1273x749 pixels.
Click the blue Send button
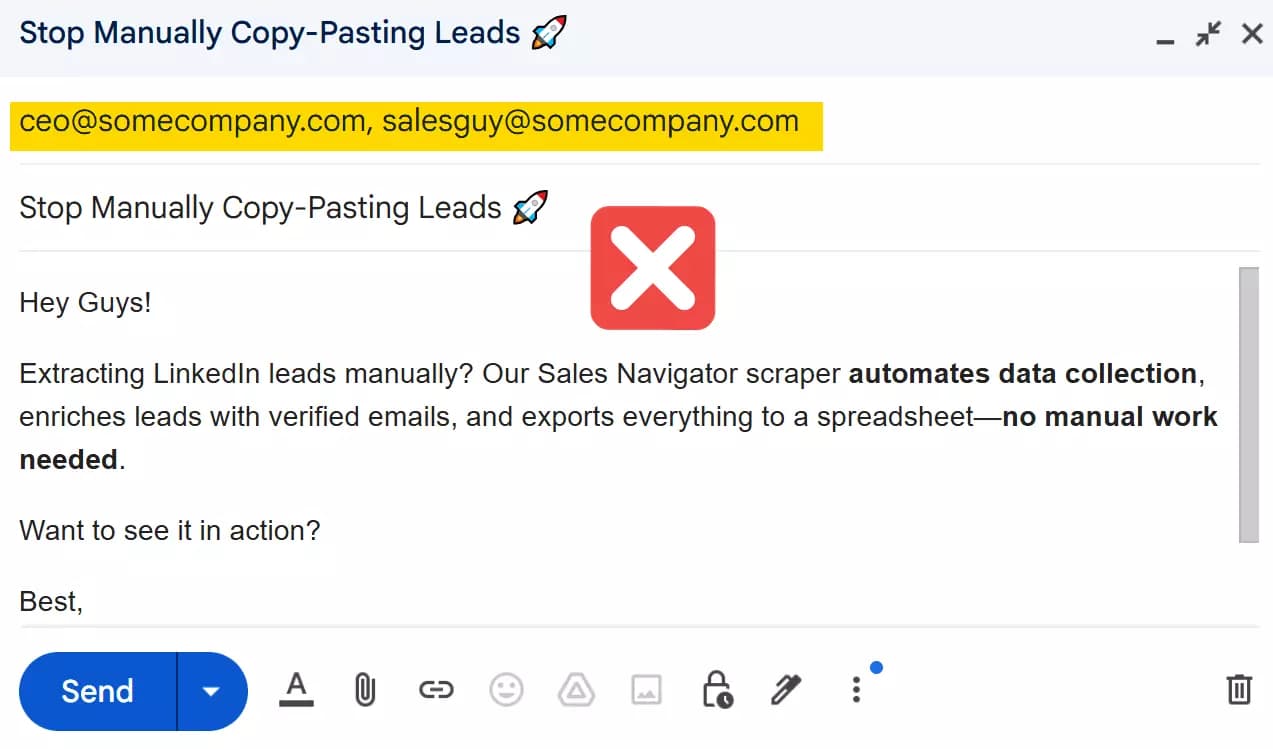(x=98, y=691)
